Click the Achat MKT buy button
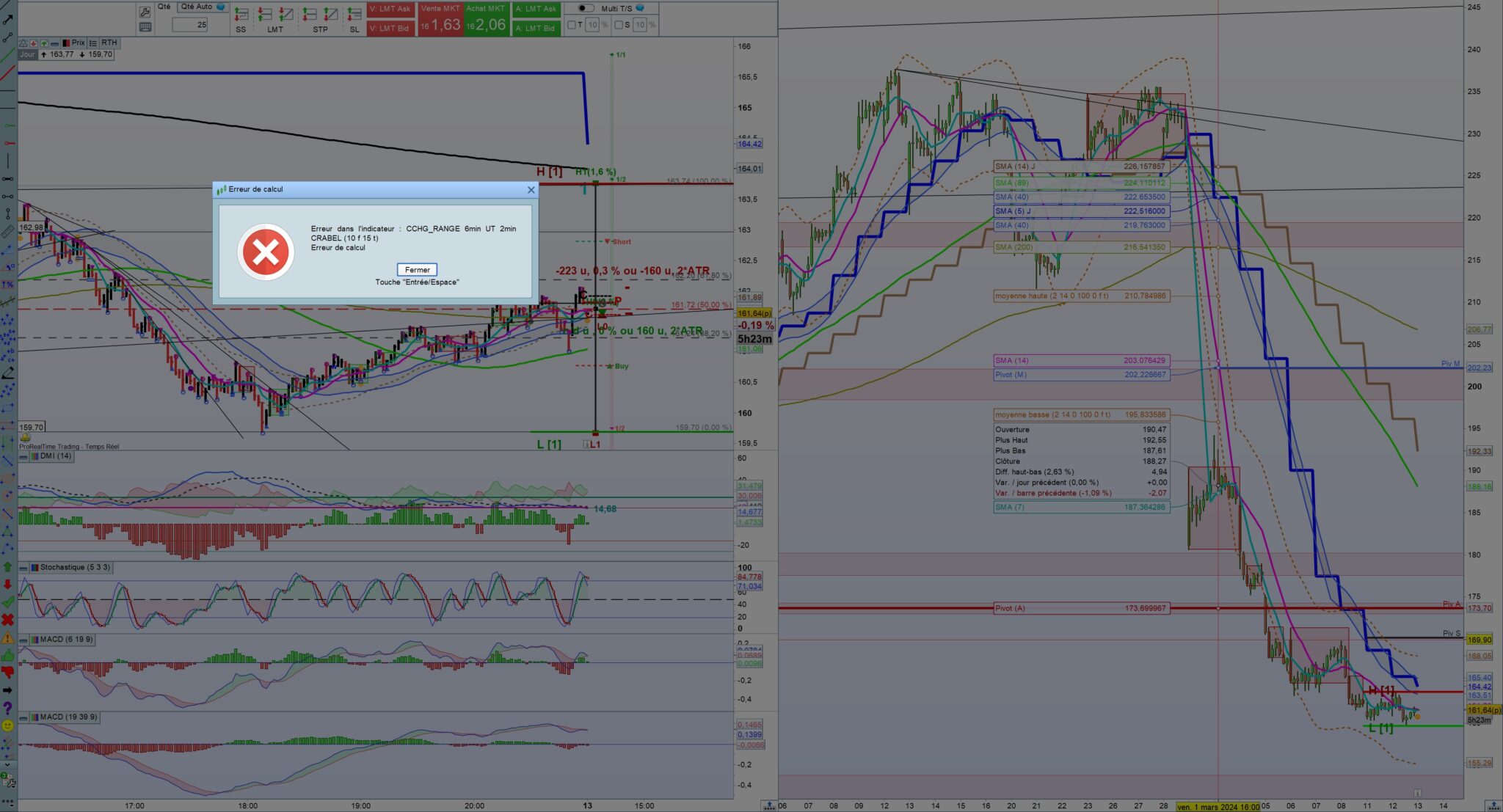Viewport: 1503px width, 812px height. coord(486,19)
